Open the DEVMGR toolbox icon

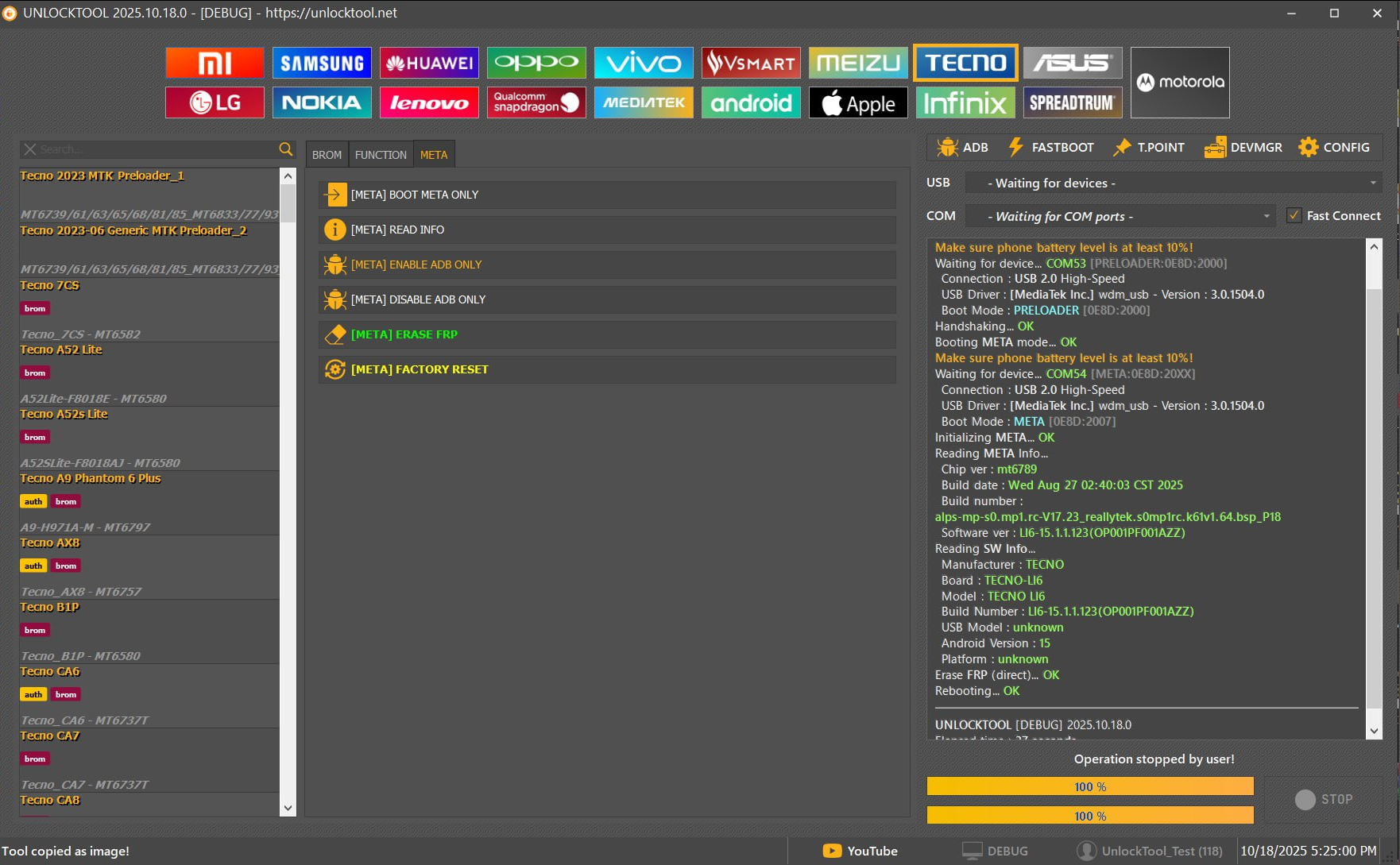point(1216,147)
